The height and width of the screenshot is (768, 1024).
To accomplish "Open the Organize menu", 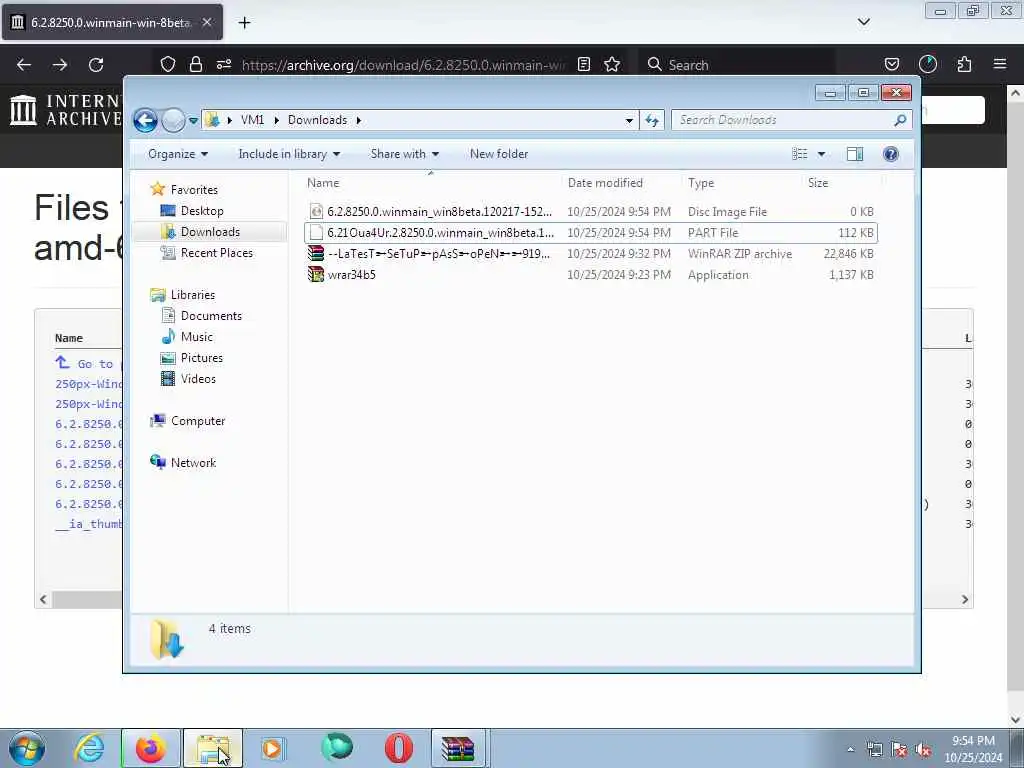I will [x=178, y=154].
